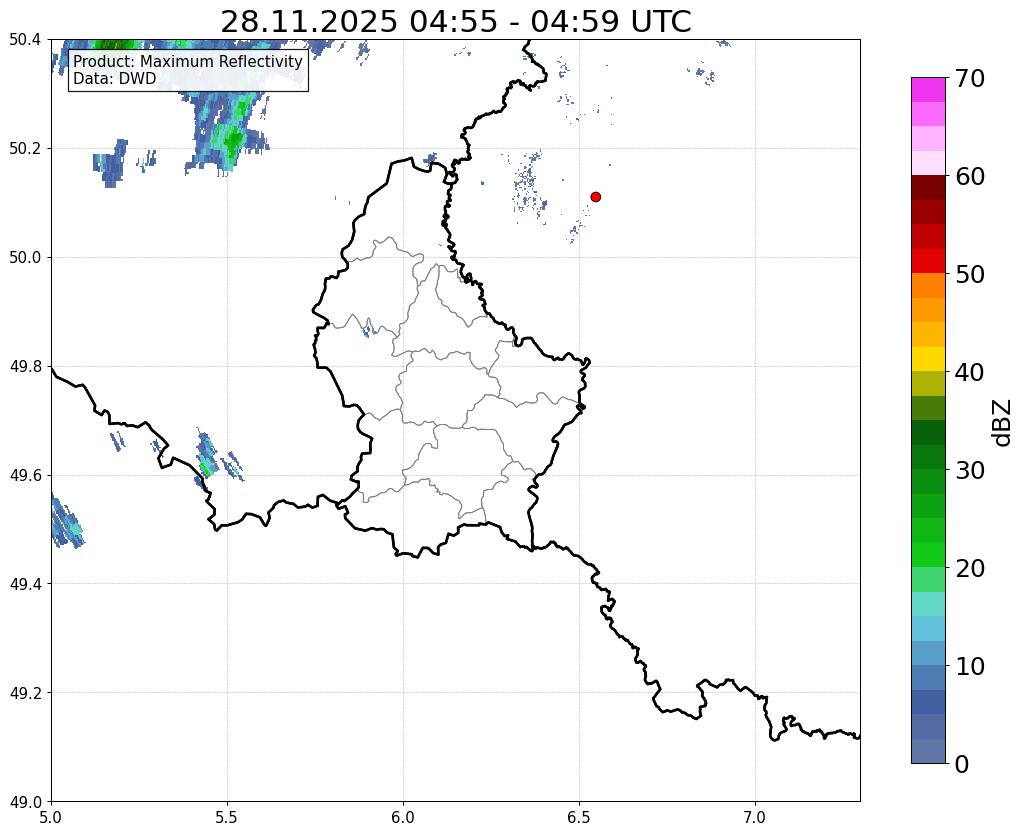Click the yellow 40 dBZ colorbar band
Screen dimensions: 1023x834
pos(928,360)
